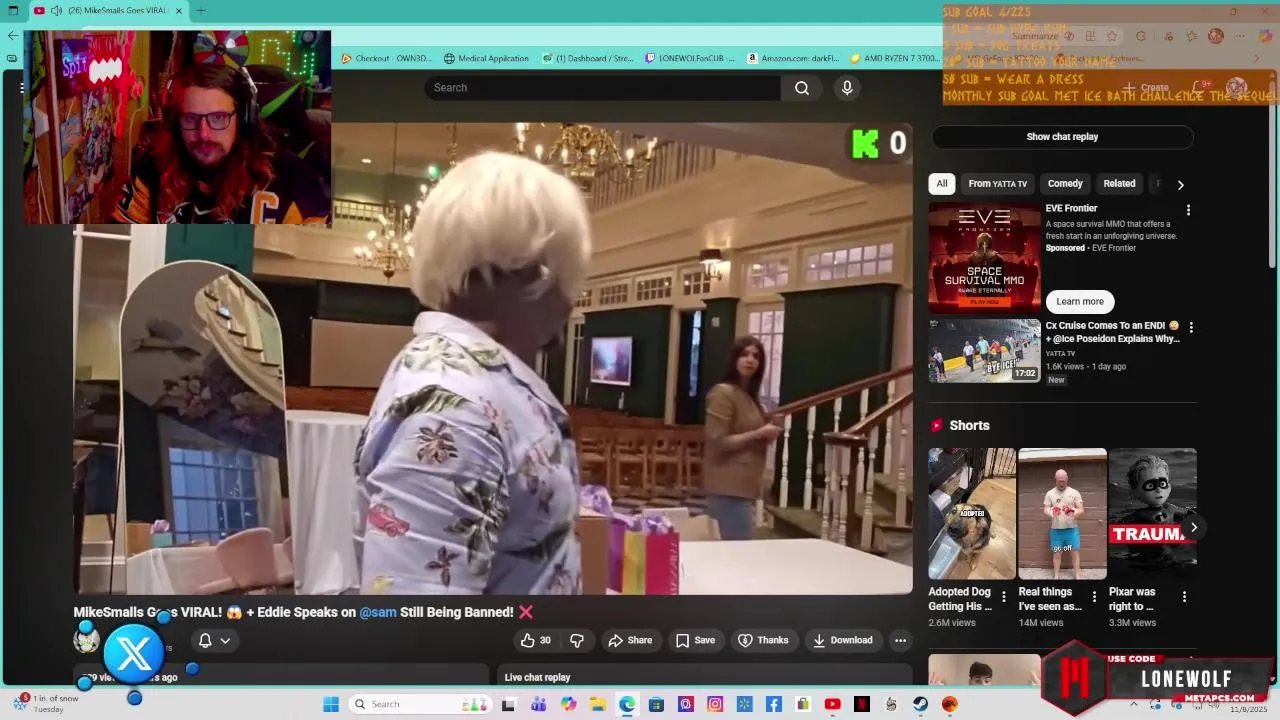Select the Related filter chip
Image resolution: width=1280 pixels, height=720 pixels.
point(1119,184)
